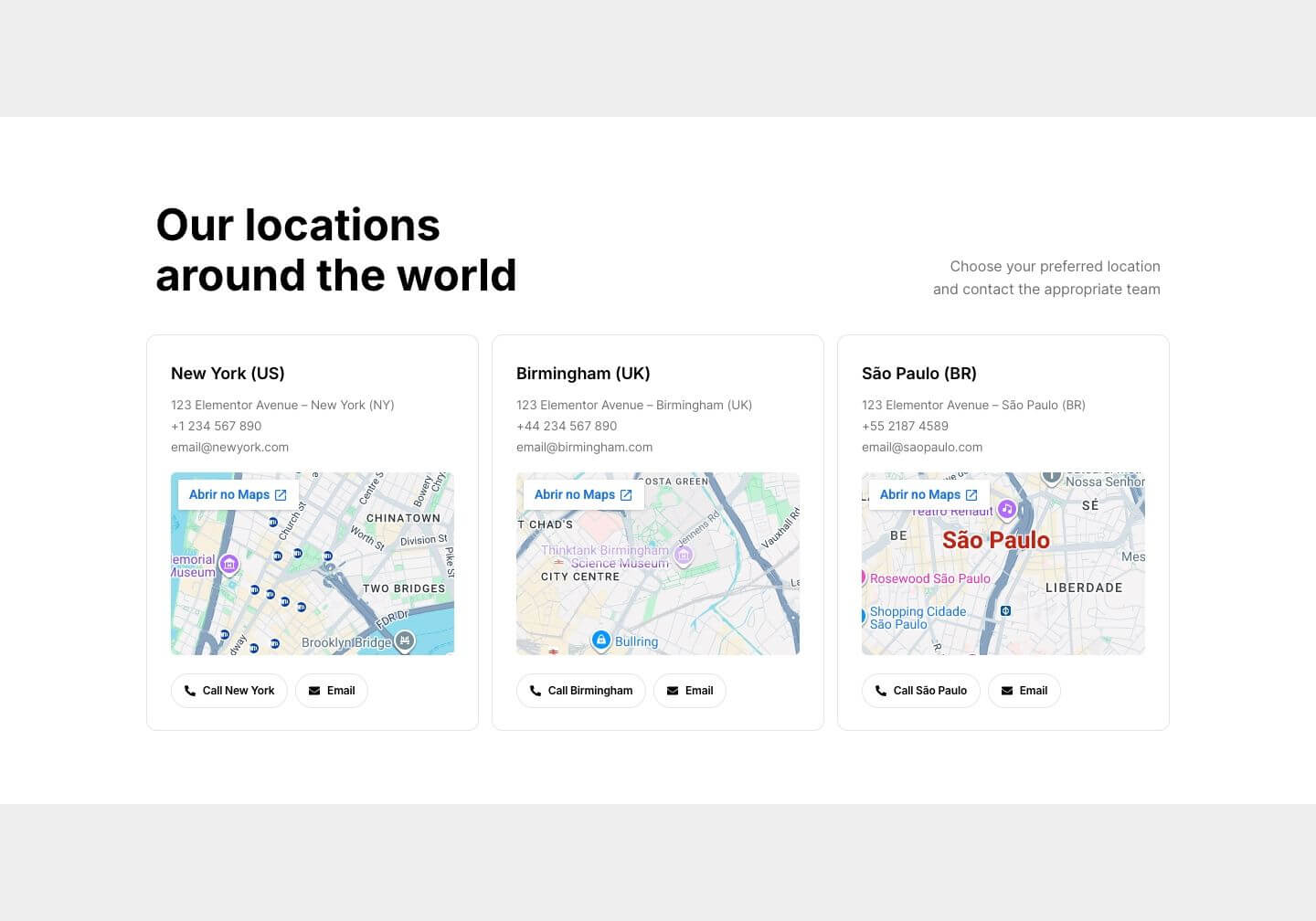Click the Email button in Birmingham card
This screenshot has width=1316, height=921.
690,691
